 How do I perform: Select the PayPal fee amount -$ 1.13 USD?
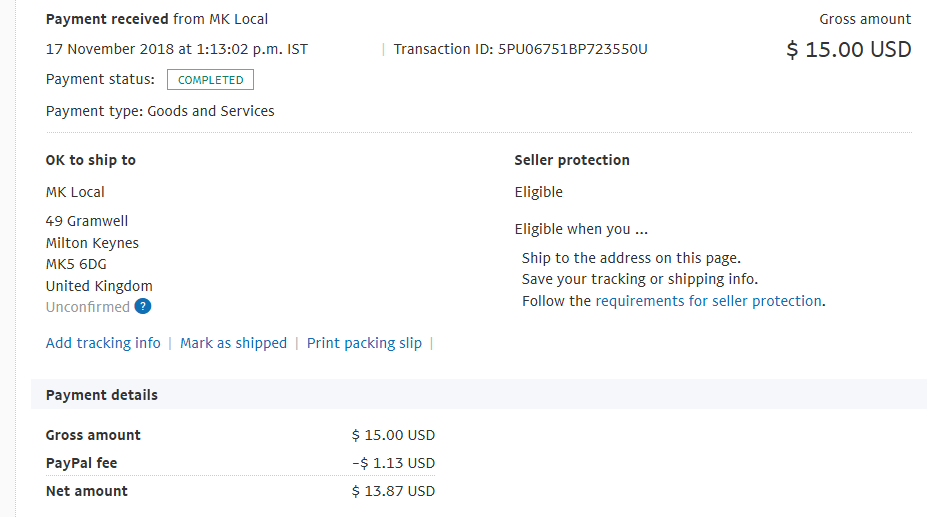click(x=393, y=463)
